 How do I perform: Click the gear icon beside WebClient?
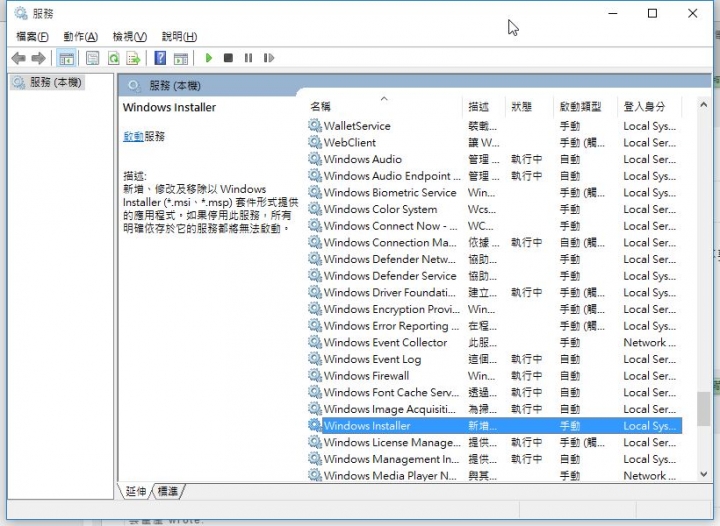[x=315, y=142]
